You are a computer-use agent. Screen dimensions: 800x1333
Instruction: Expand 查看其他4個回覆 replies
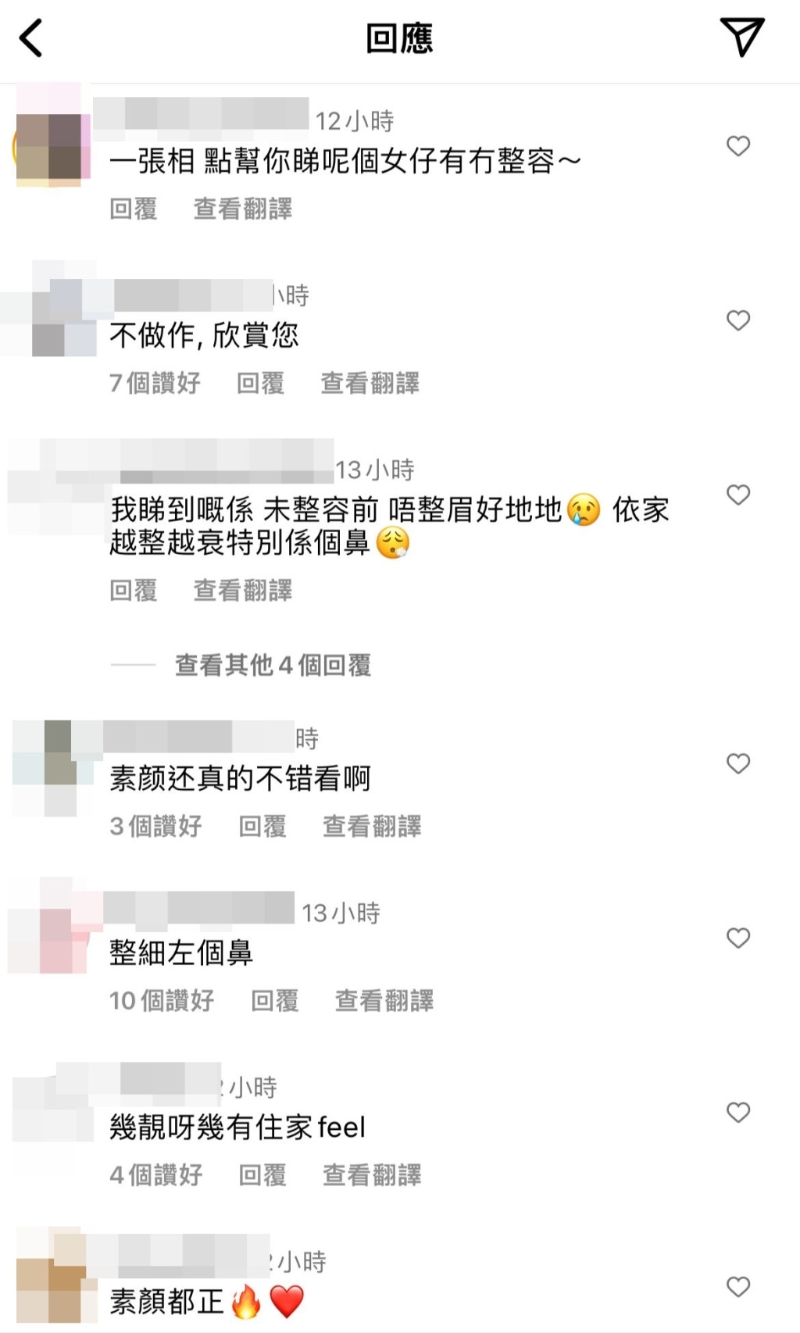pos(273,665)
